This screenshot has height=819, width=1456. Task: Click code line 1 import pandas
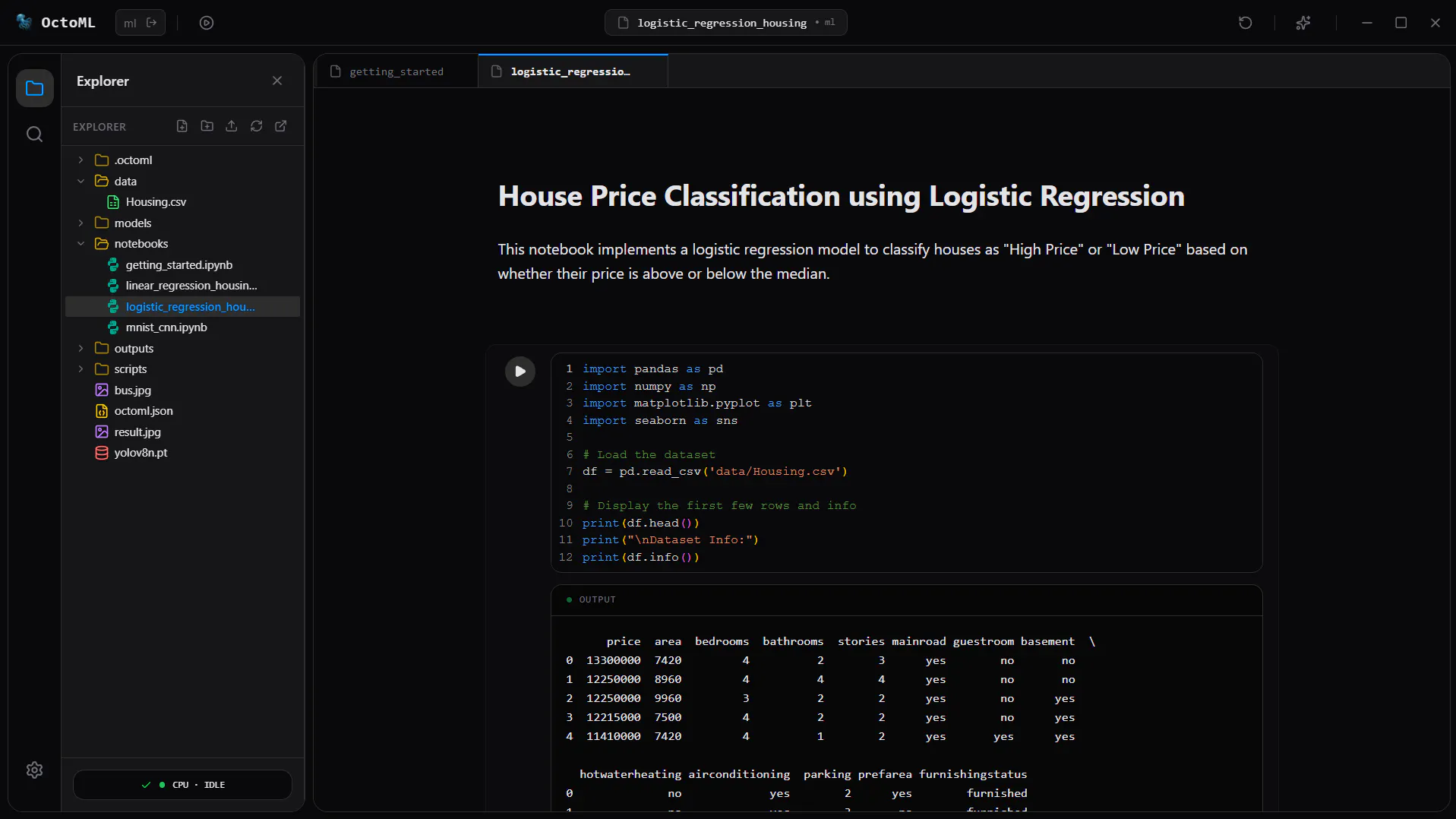click(652, 368)
